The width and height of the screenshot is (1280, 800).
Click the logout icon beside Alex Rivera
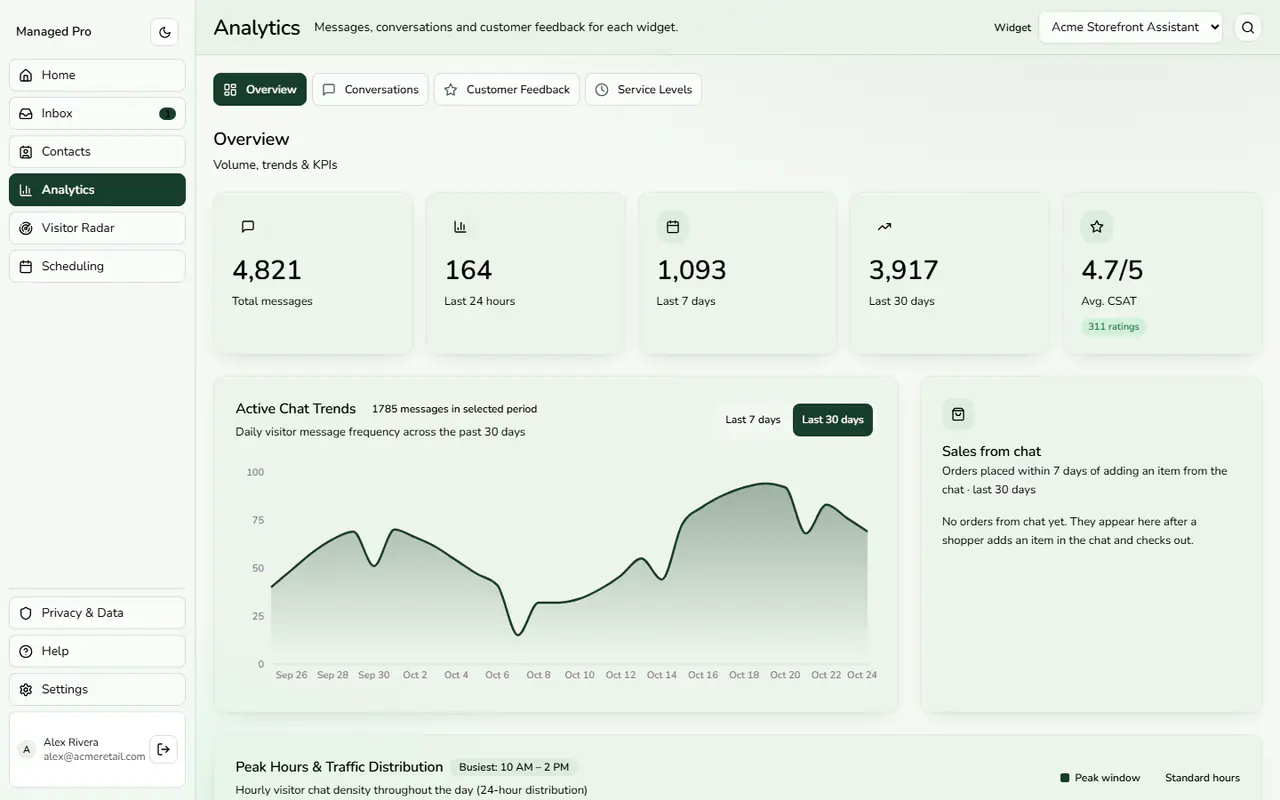[x=164, y=749]
